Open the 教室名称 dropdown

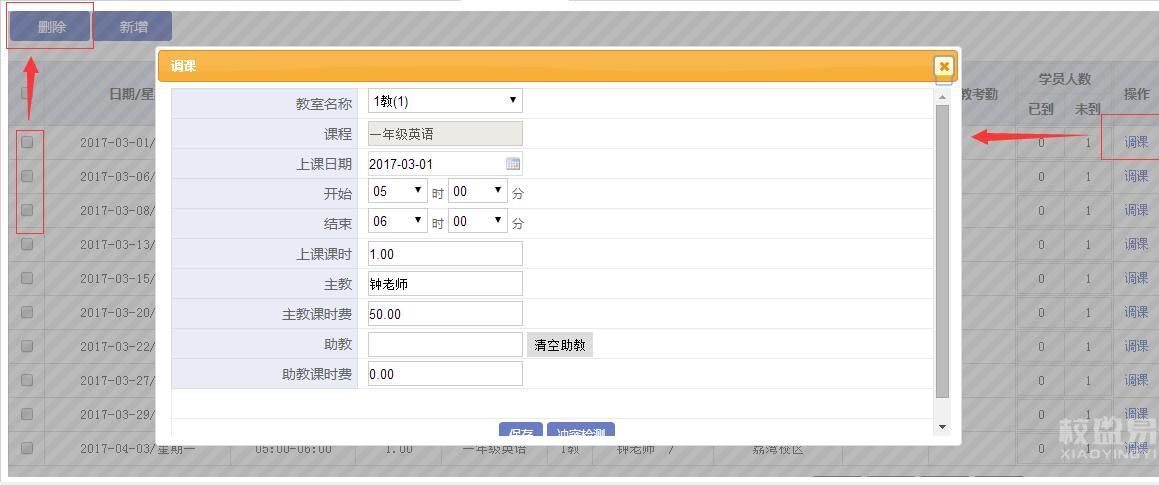pos(445,101)
